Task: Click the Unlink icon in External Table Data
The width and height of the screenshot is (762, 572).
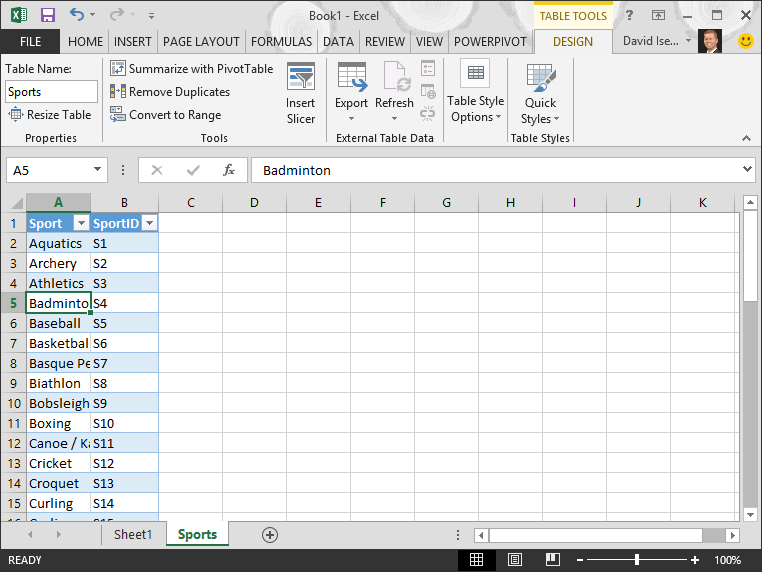Action: tap(427, 114)
